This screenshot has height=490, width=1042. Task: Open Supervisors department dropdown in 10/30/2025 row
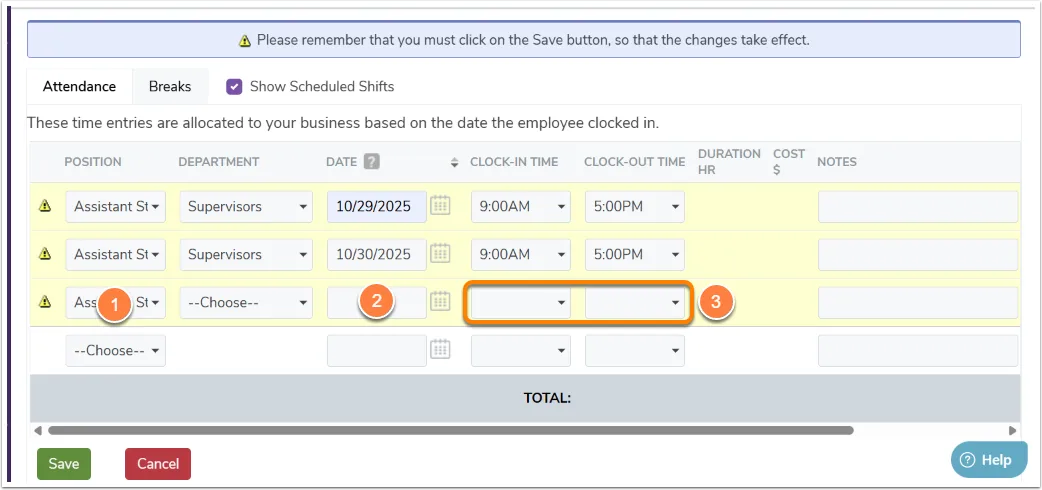(x=246, y=255)
